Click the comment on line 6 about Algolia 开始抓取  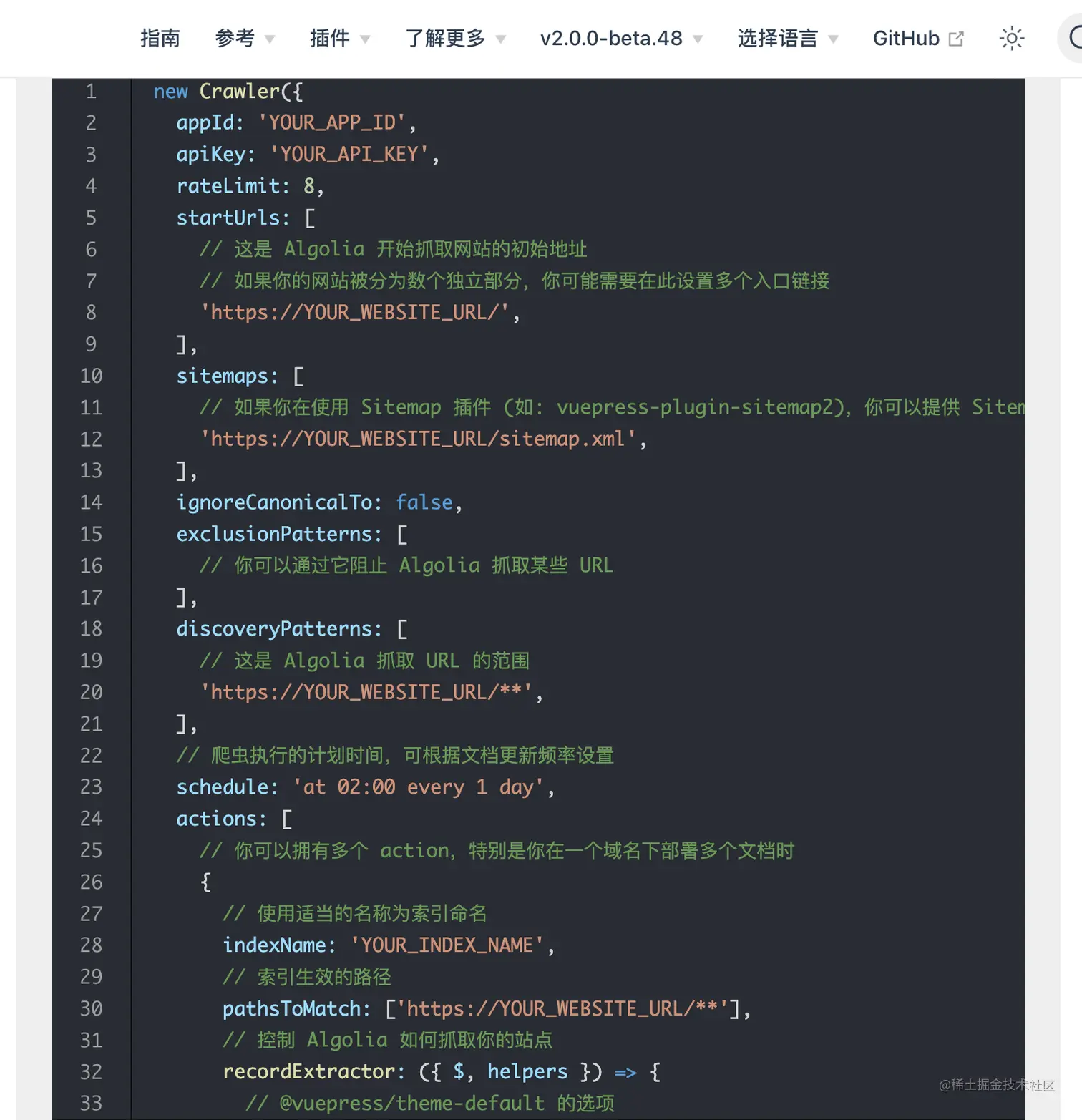tap(394, 249)
